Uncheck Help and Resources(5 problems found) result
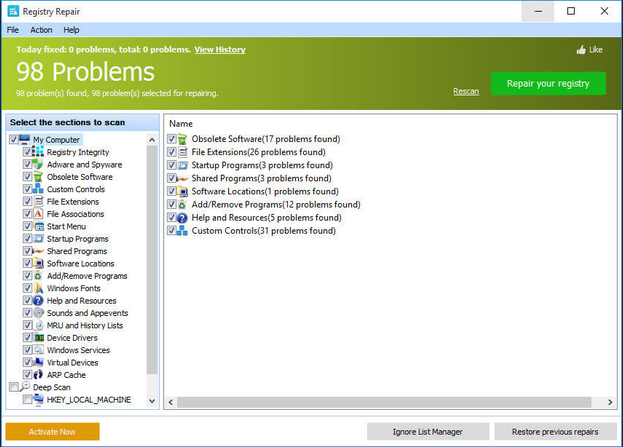Image resolution: width=623 pixels, height=447 pixels. pyautogui.click(x=172, y=217)
